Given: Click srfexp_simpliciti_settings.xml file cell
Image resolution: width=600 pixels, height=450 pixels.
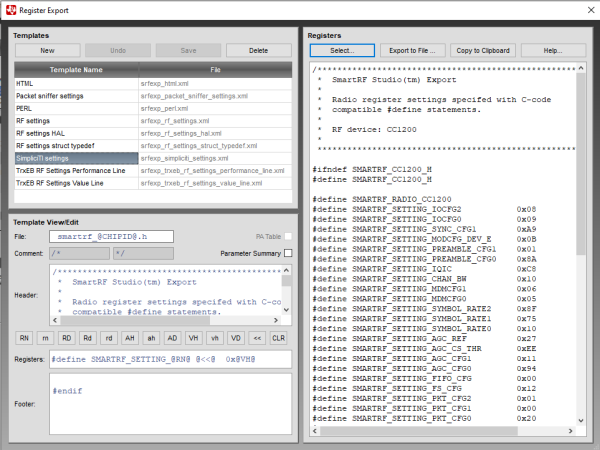Looking at the screenshot, I should point(215,158).
